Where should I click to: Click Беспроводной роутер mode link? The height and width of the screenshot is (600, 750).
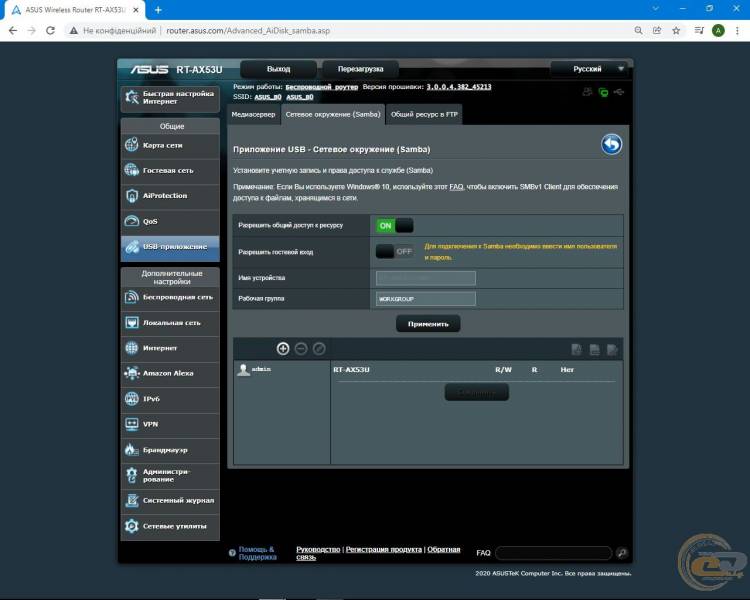pos(321,87)
